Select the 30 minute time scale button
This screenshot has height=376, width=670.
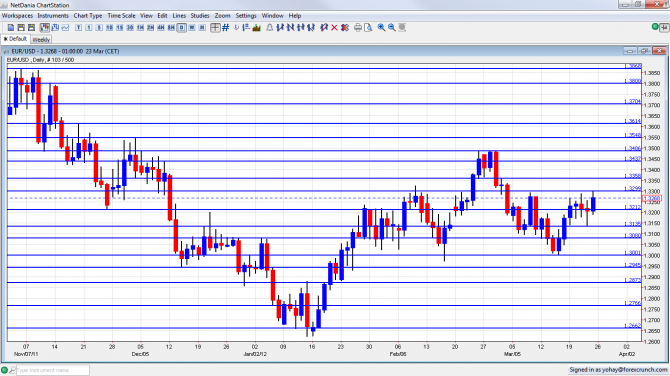tap(130, 27)
